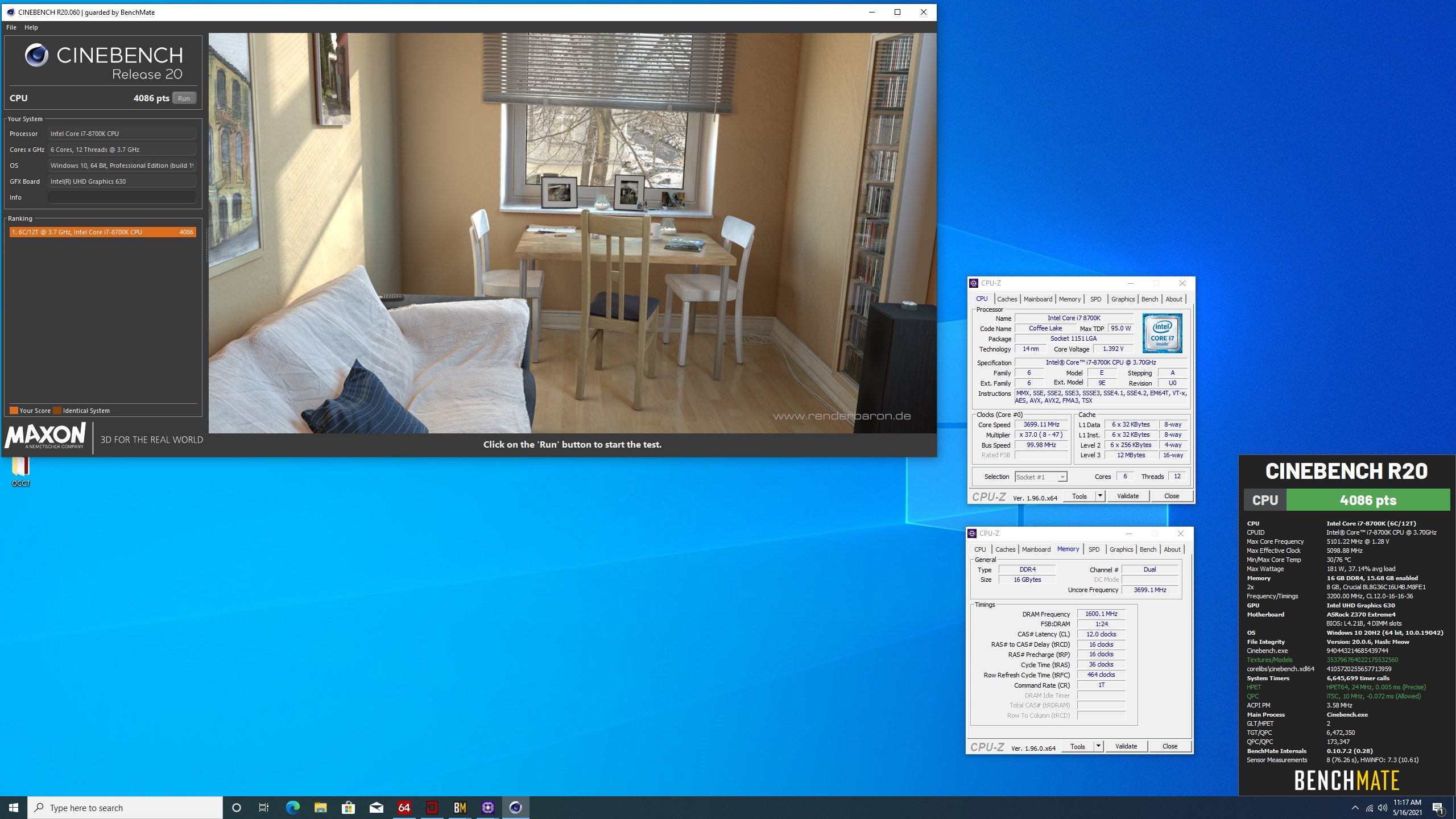Open the Mail app from the taskbar
The image size is (1456, 819).
click(376, 808)
